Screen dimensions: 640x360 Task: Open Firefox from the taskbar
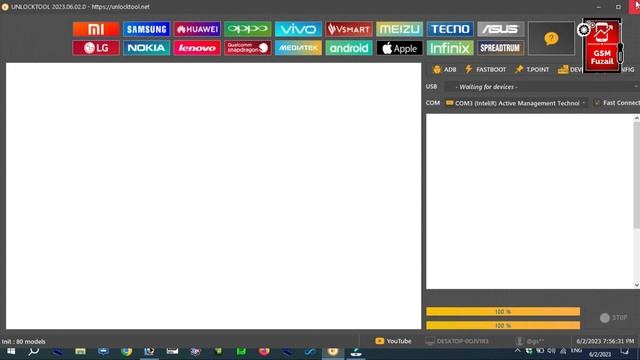coord(264,351)
